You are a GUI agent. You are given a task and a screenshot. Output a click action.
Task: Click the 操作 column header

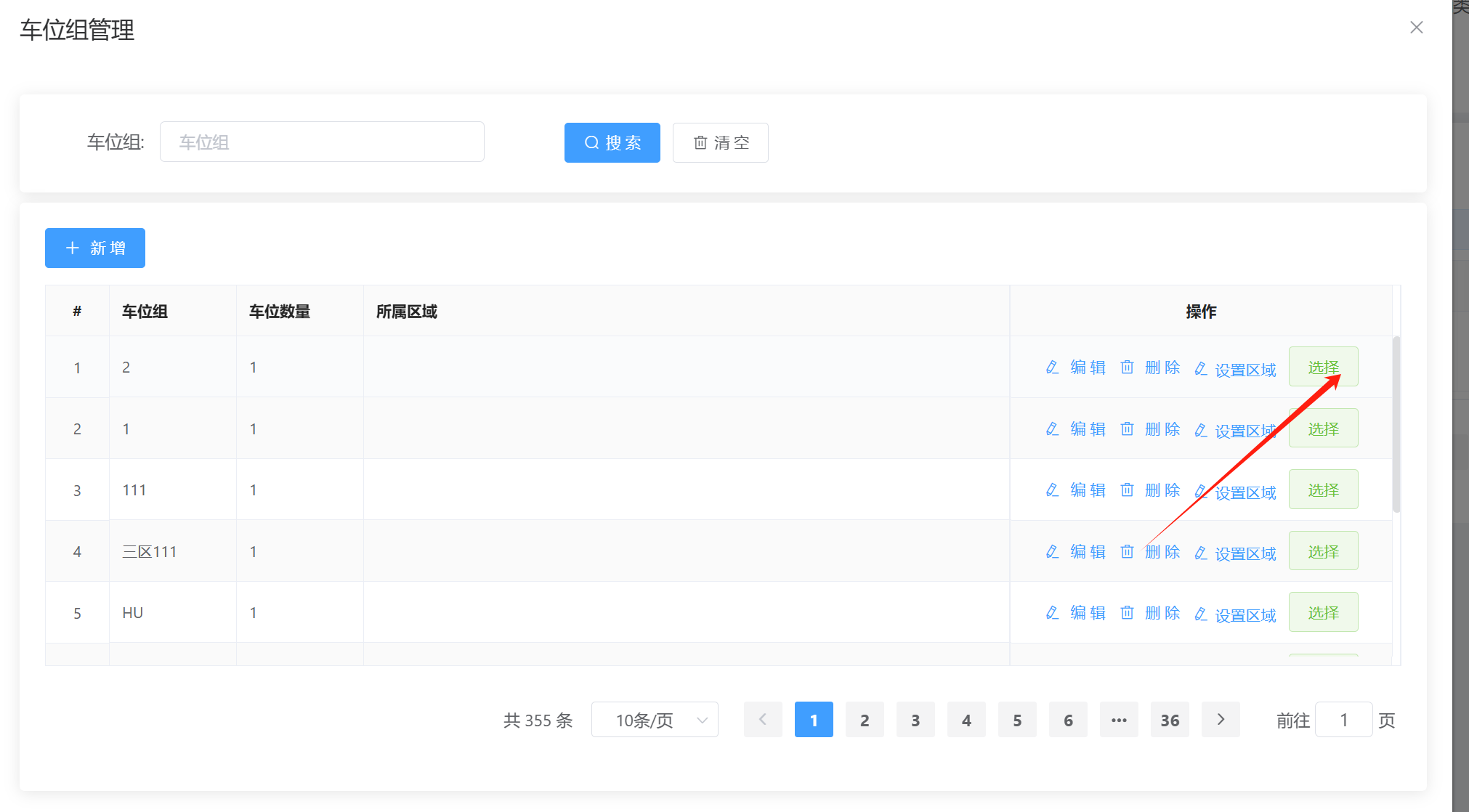point(1201,312)
